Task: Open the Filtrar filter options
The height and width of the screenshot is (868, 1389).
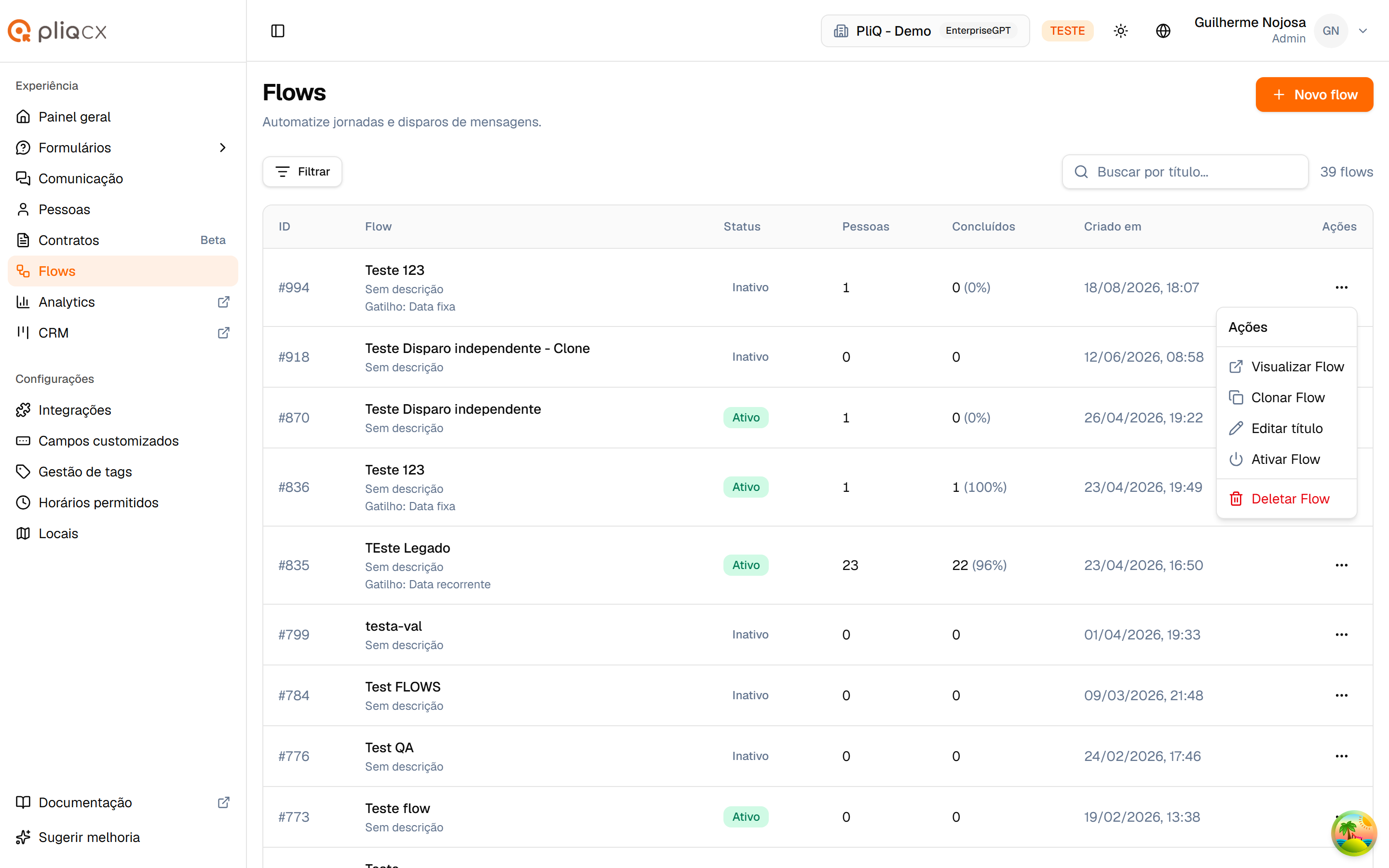Action: tap(302, 172)
